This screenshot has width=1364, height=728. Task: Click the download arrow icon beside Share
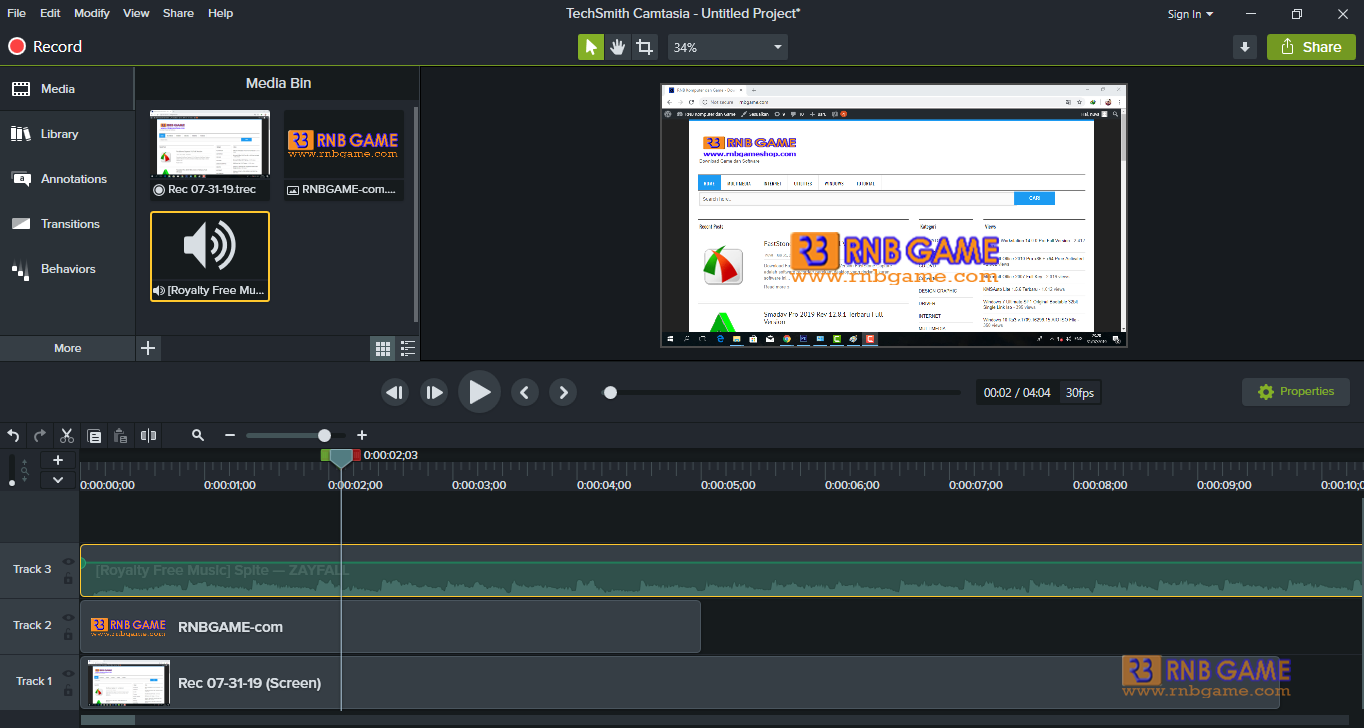click(x=1245, y=47)
